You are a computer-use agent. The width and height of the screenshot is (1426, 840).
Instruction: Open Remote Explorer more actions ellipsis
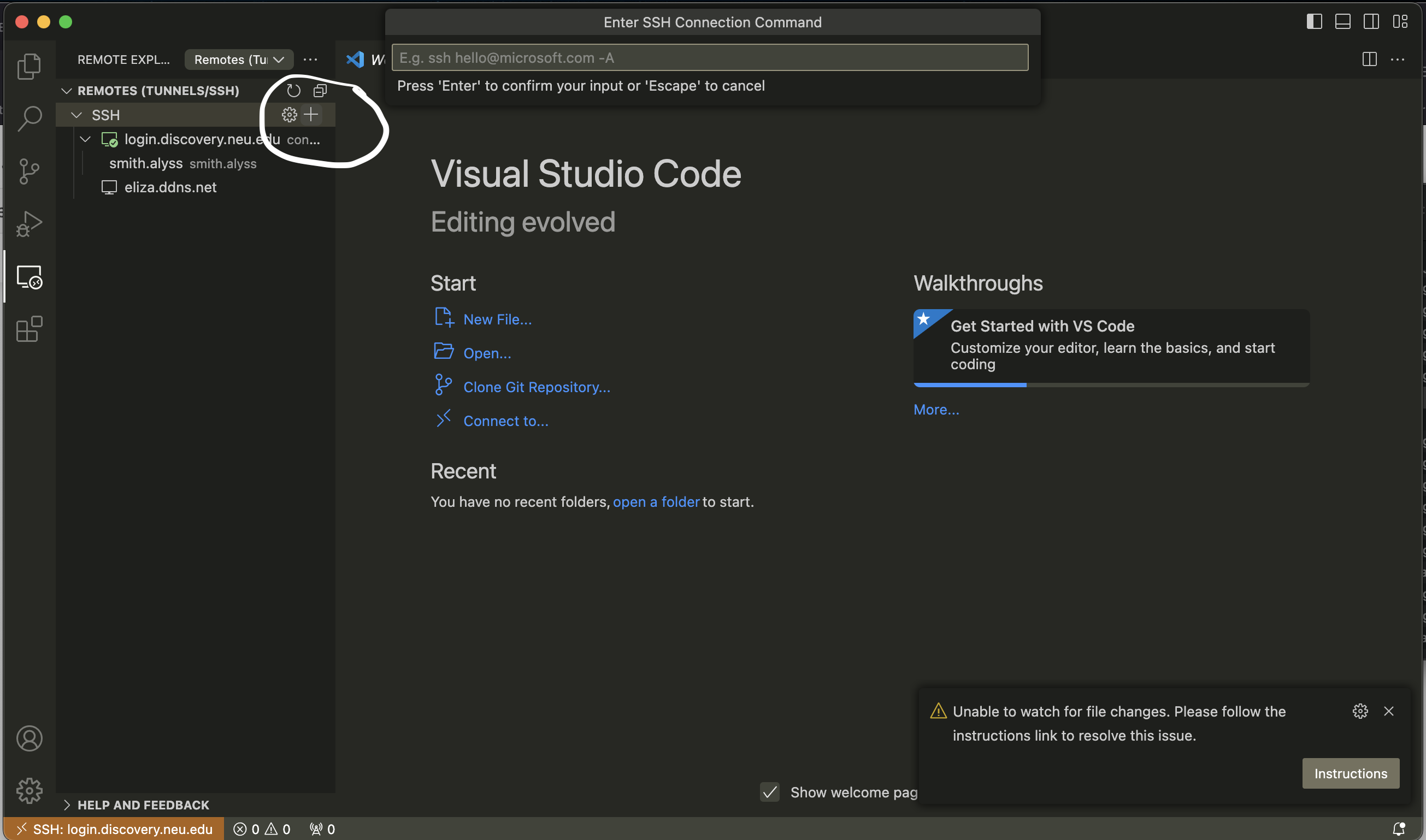310,60
